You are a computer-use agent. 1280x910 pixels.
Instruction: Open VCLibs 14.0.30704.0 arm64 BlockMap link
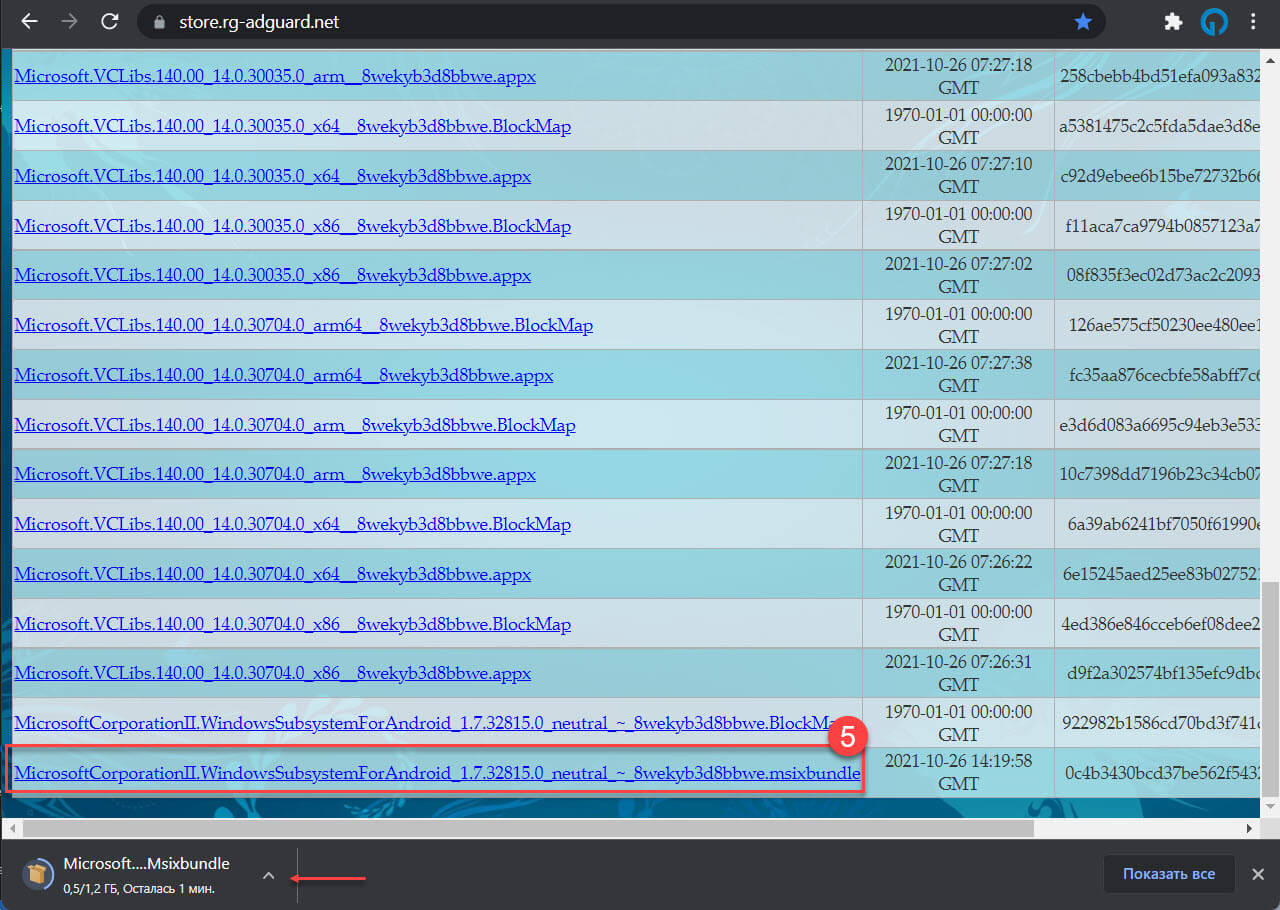click(303, 325)
